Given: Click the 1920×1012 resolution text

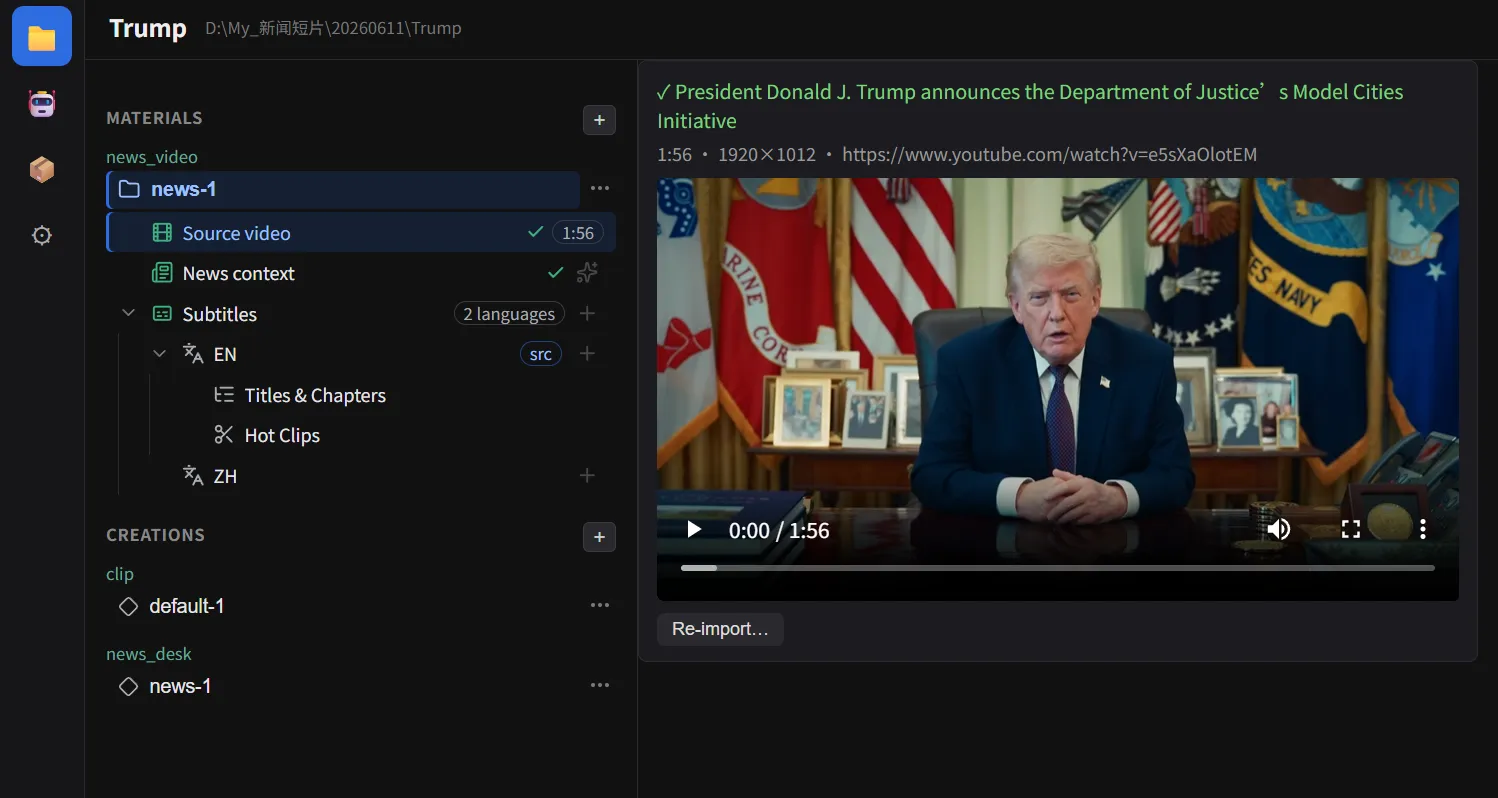Looking at the screenshot, I should [x=767, y=155].
